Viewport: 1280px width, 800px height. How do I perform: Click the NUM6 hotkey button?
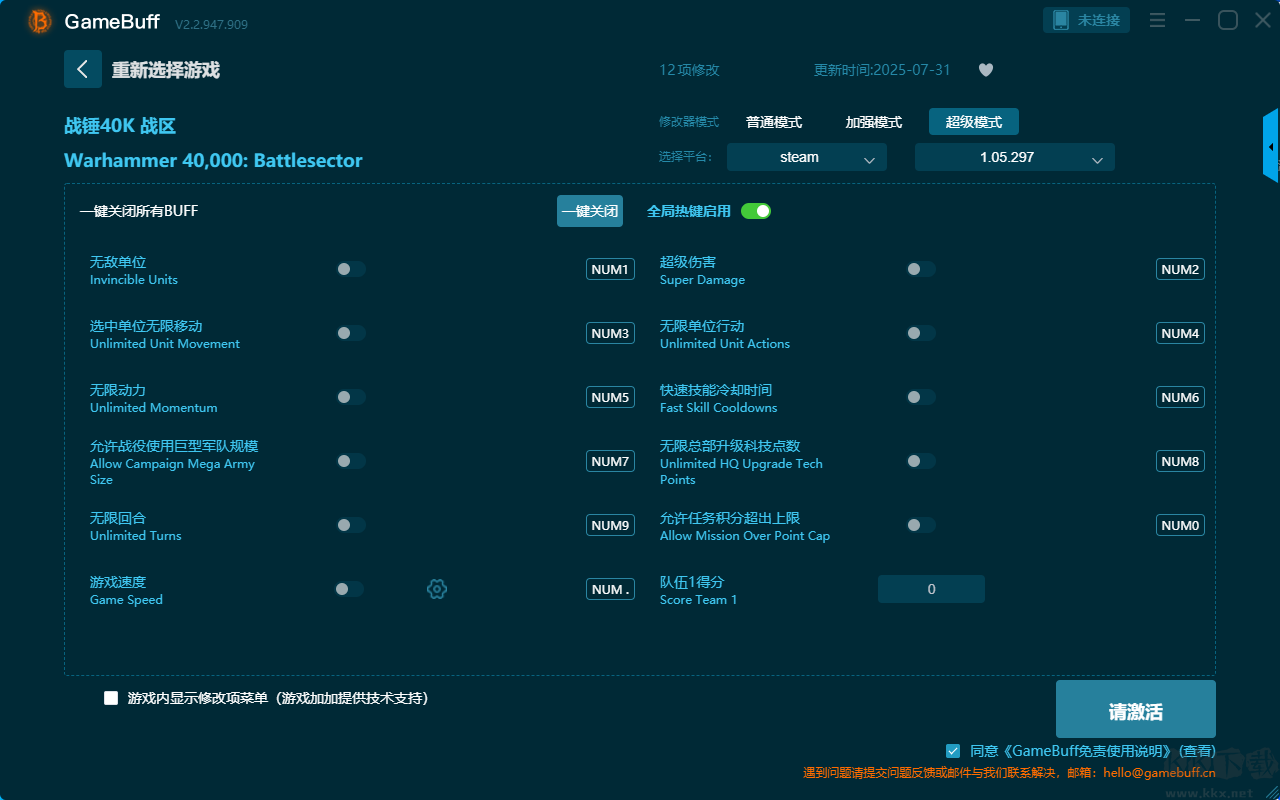[1180, 397]
